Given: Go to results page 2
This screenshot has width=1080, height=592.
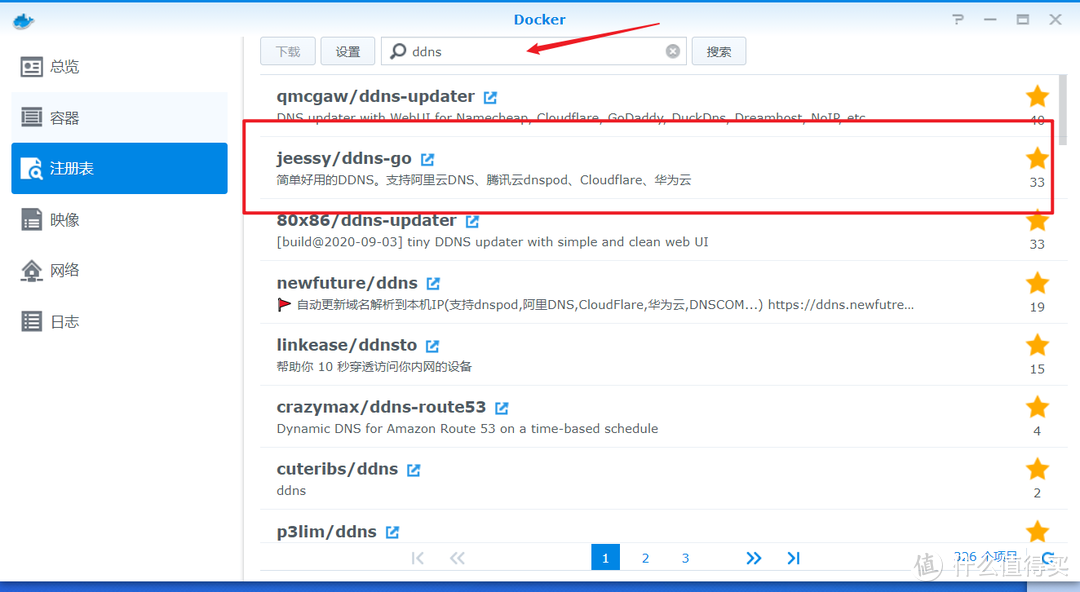Looking at the screenshot, I should click(x=645, y=558).
